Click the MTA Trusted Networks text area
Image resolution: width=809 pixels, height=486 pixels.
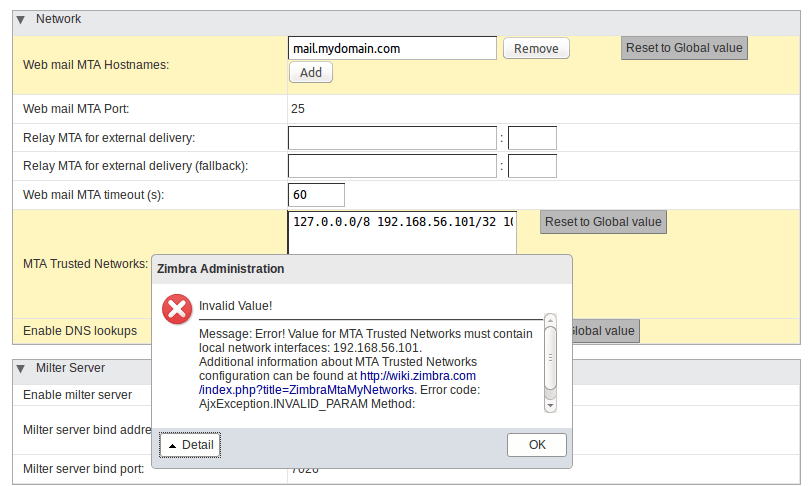pos(402,232)
